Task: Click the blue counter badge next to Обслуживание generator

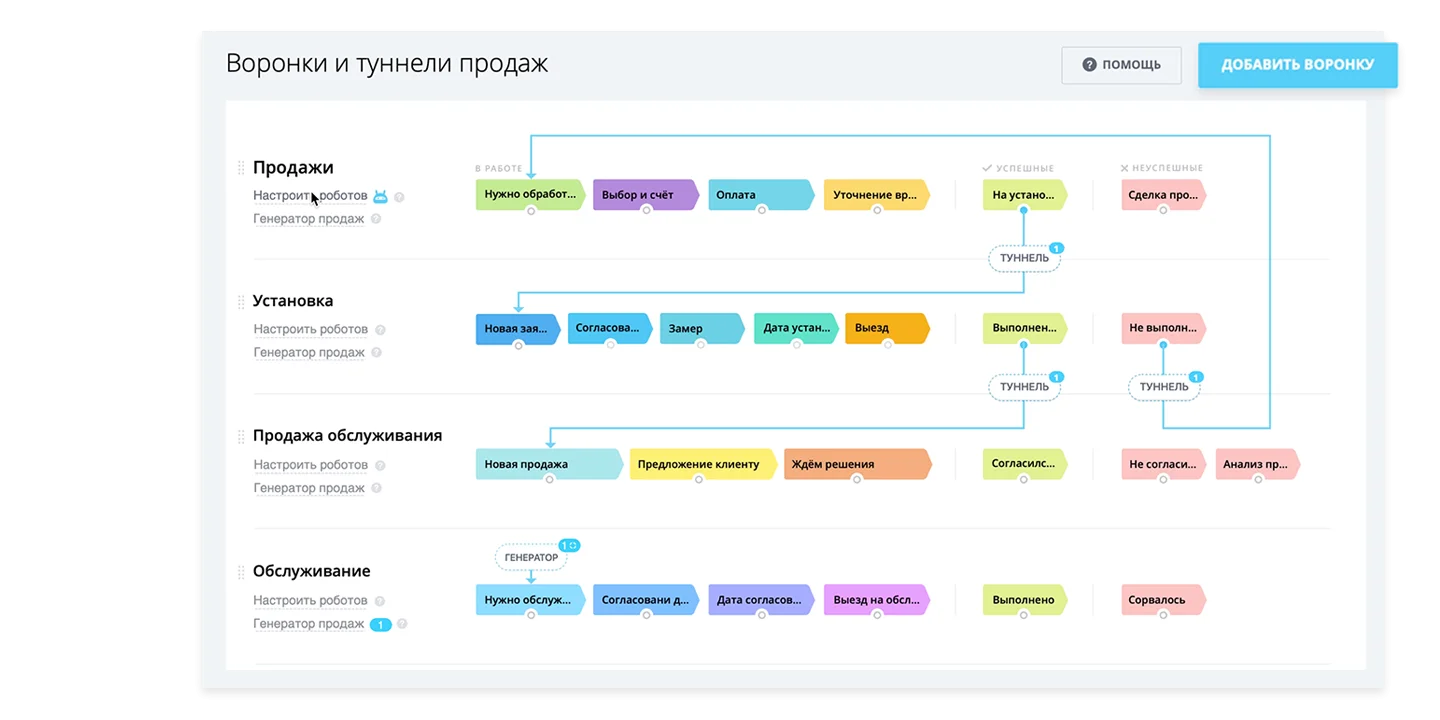Action: [x=380, y=625]
